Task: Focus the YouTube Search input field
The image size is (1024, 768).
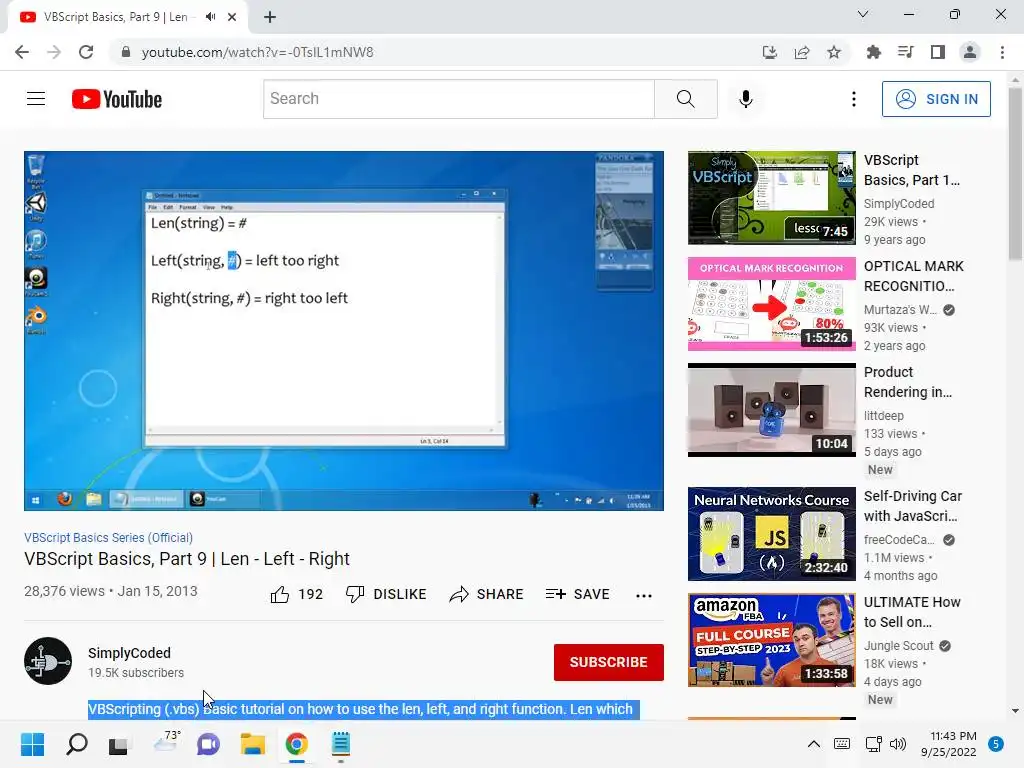Action: [x=458, y=99]
